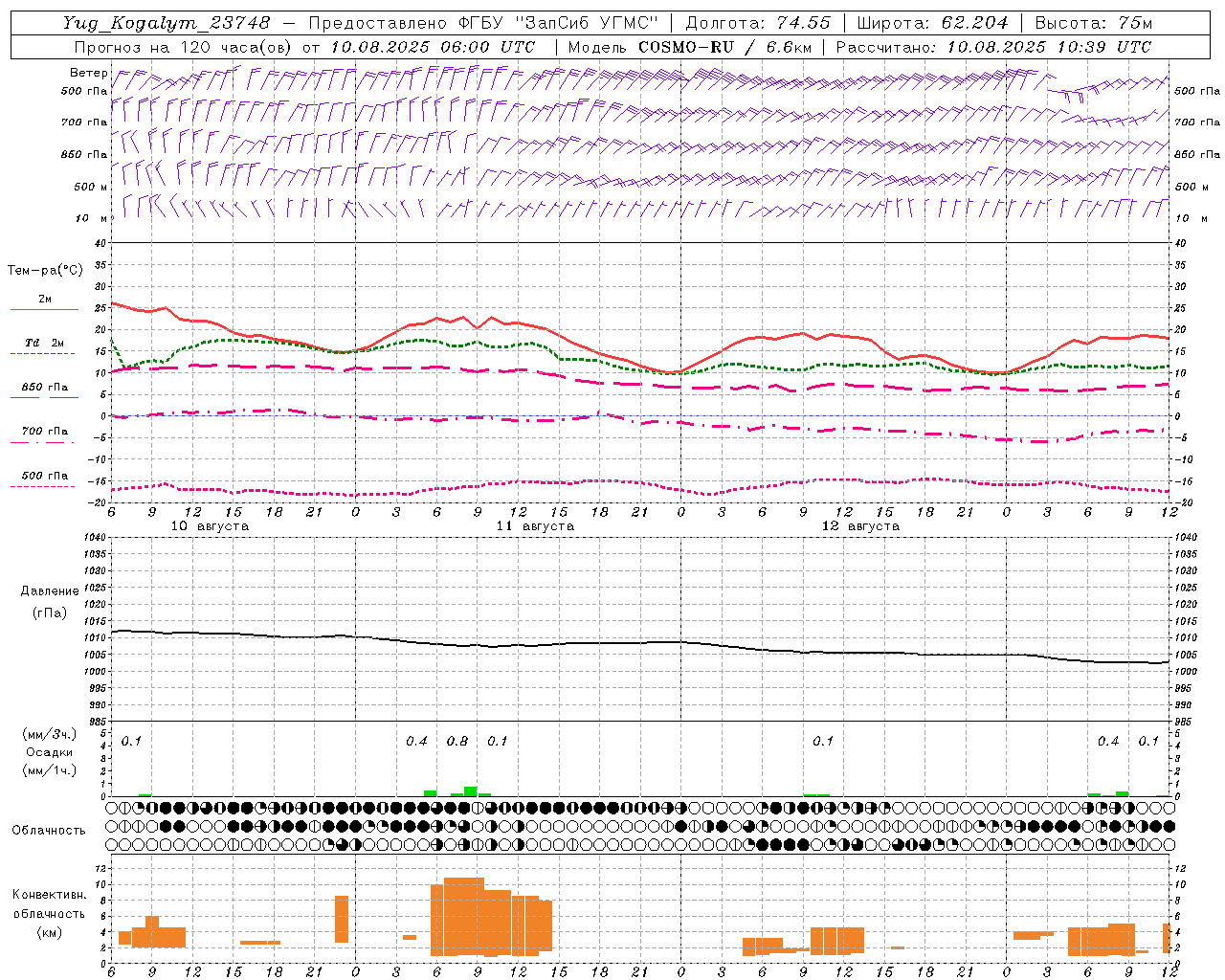Click the Облачность cloudiness panel label
The height and width of the screenshot is (980, 1225).
[x=49, y=831]
